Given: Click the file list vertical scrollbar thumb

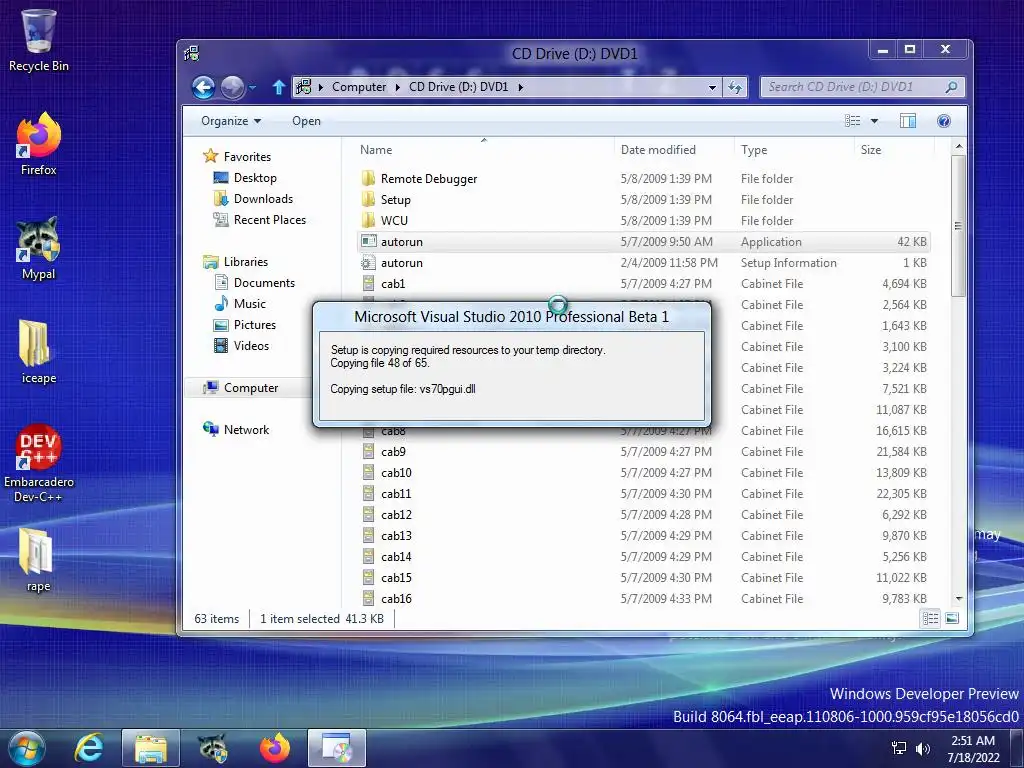Looking at the screenshot, I should 958,226.
